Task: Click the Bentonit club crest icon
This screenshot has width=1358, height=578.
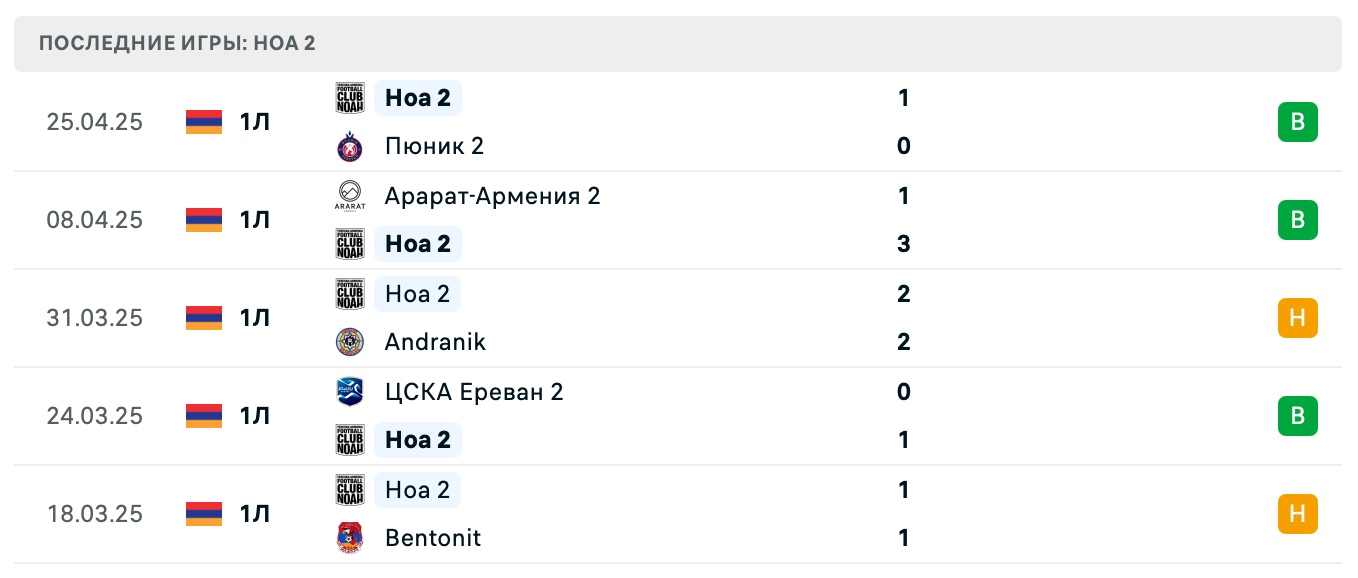Action: click(x=350, y=538)
